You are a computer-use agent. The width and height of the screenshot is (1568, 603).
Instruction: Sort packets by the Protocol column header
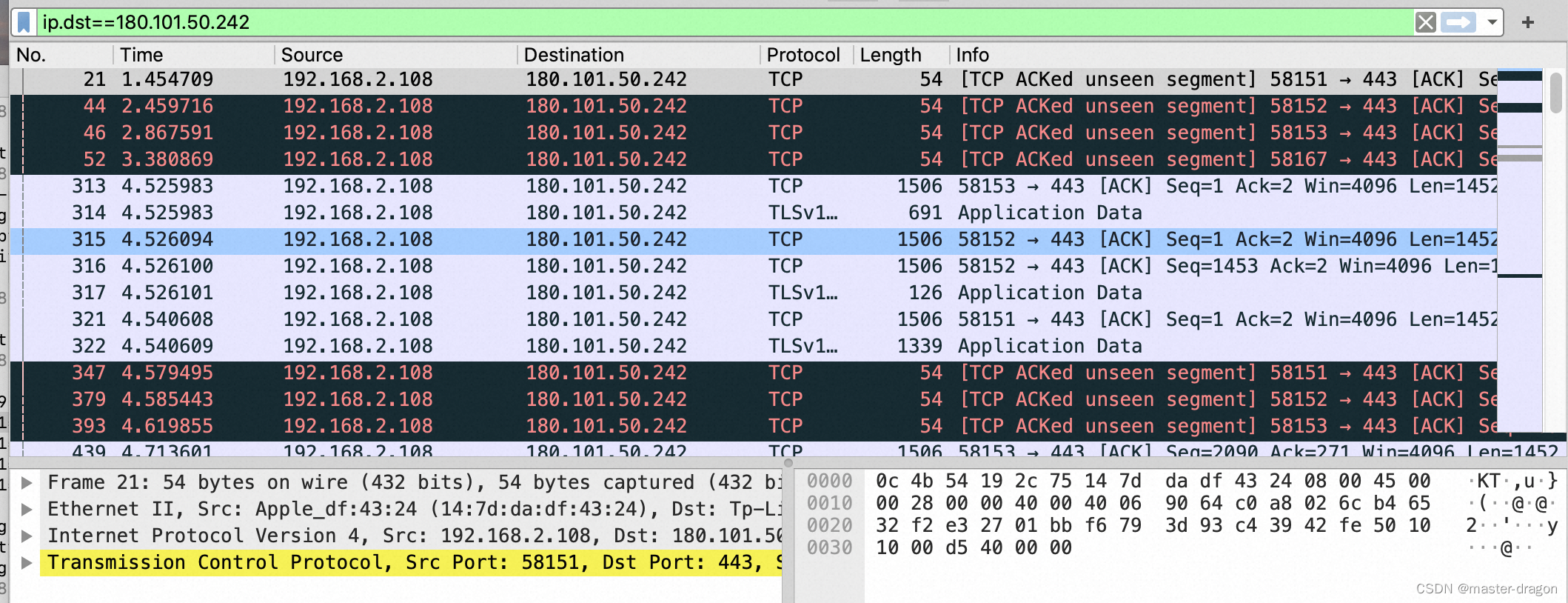point(807,55)
